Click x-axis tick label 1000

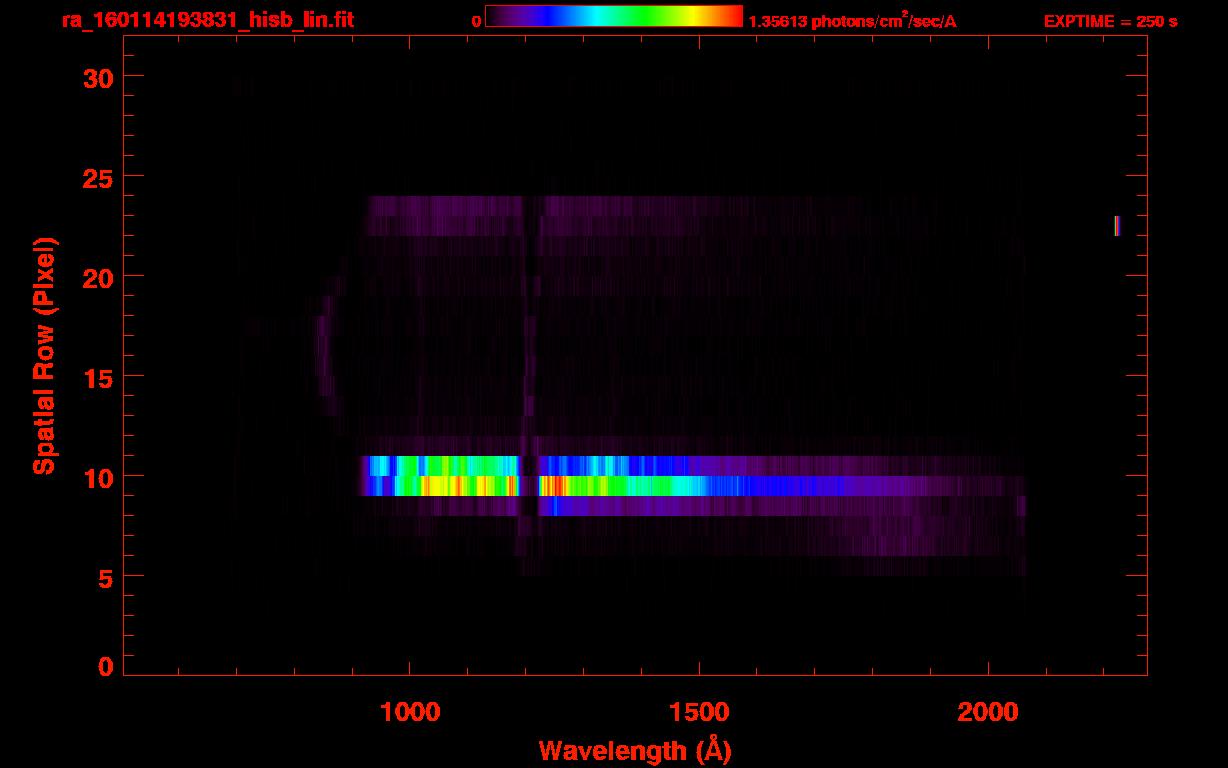coord(410,712)
